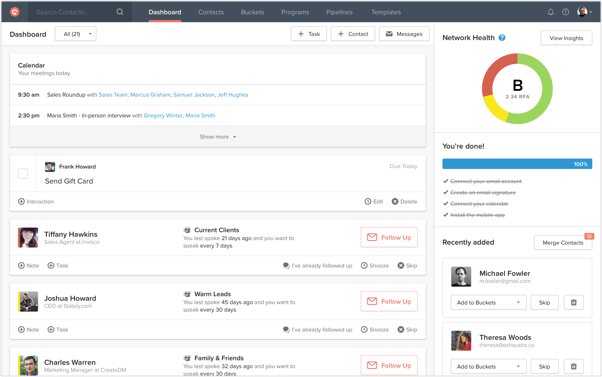The width and height of the screenshot is (602, 377).
Task: Open Add to Buckets for Michael Fowler
Action: pos(488,303)
